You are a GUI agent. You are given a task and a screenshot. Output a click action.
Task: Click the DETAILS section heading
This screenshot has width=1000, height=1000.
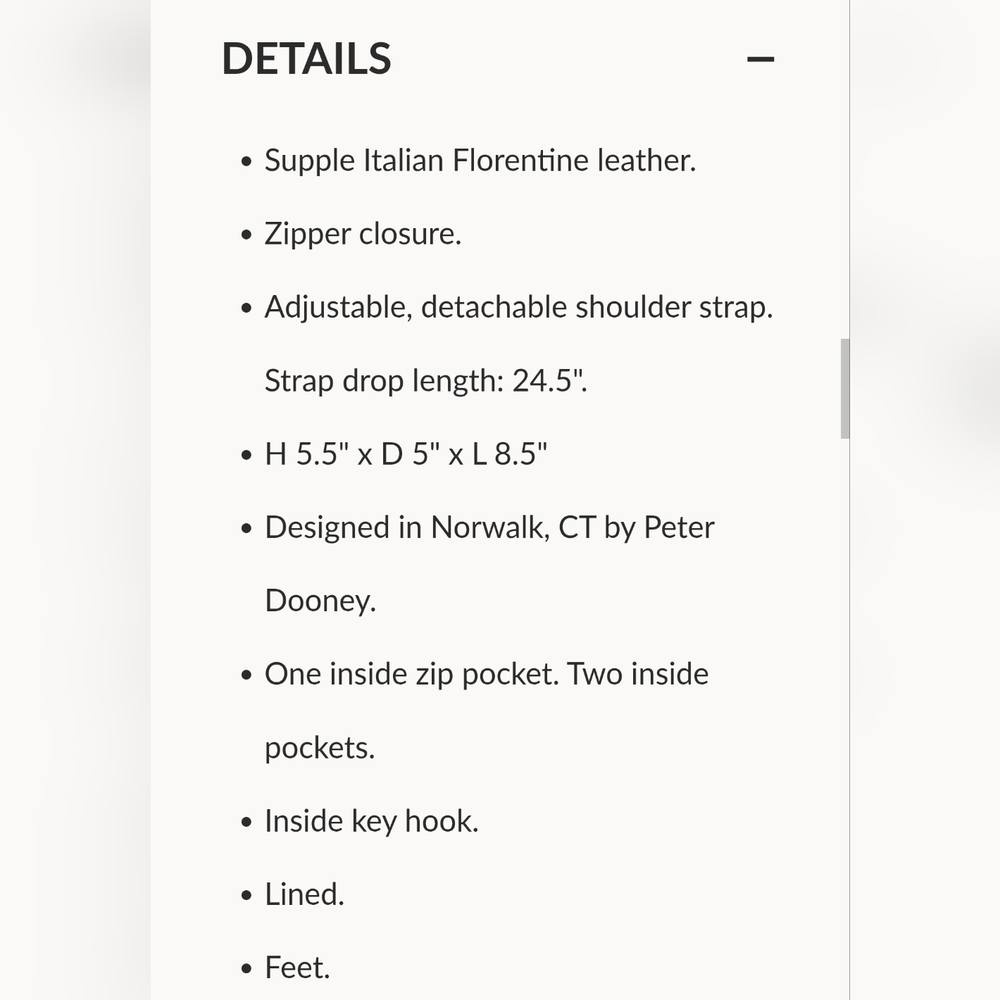click(306, 59)
